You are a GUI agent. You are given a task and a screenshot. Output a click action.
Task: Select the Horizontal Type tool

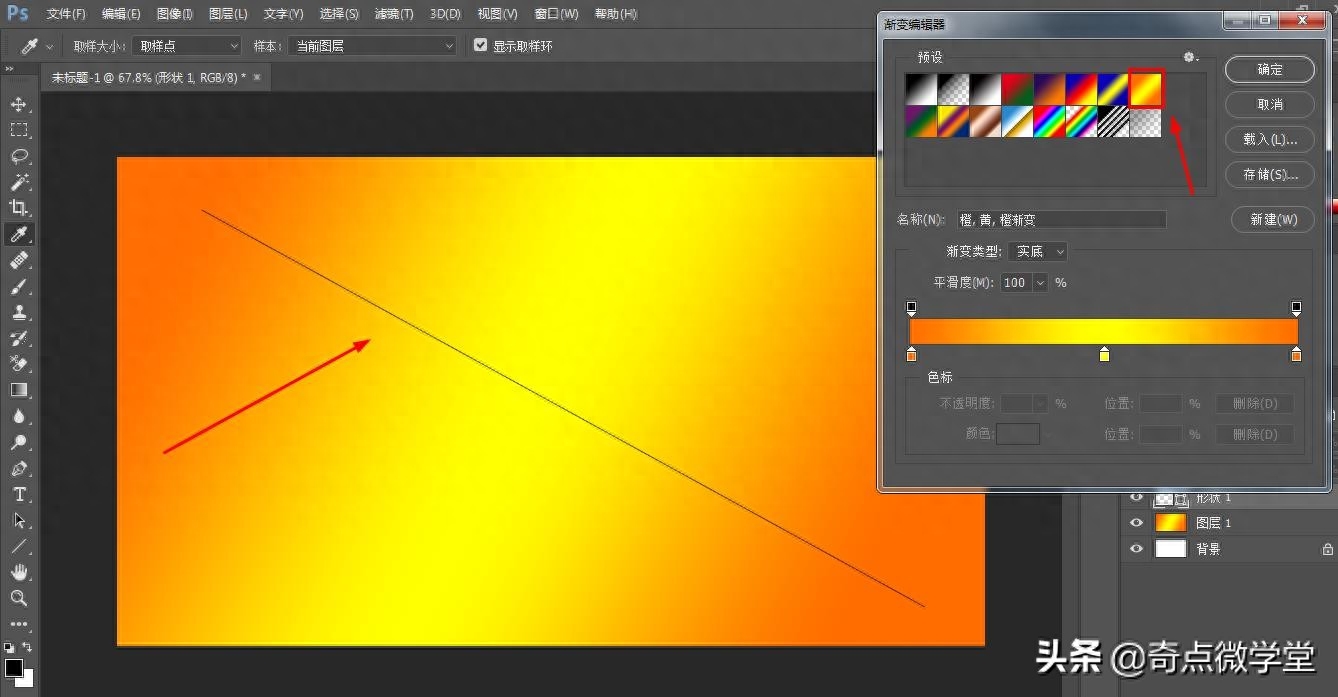[19, 494]
